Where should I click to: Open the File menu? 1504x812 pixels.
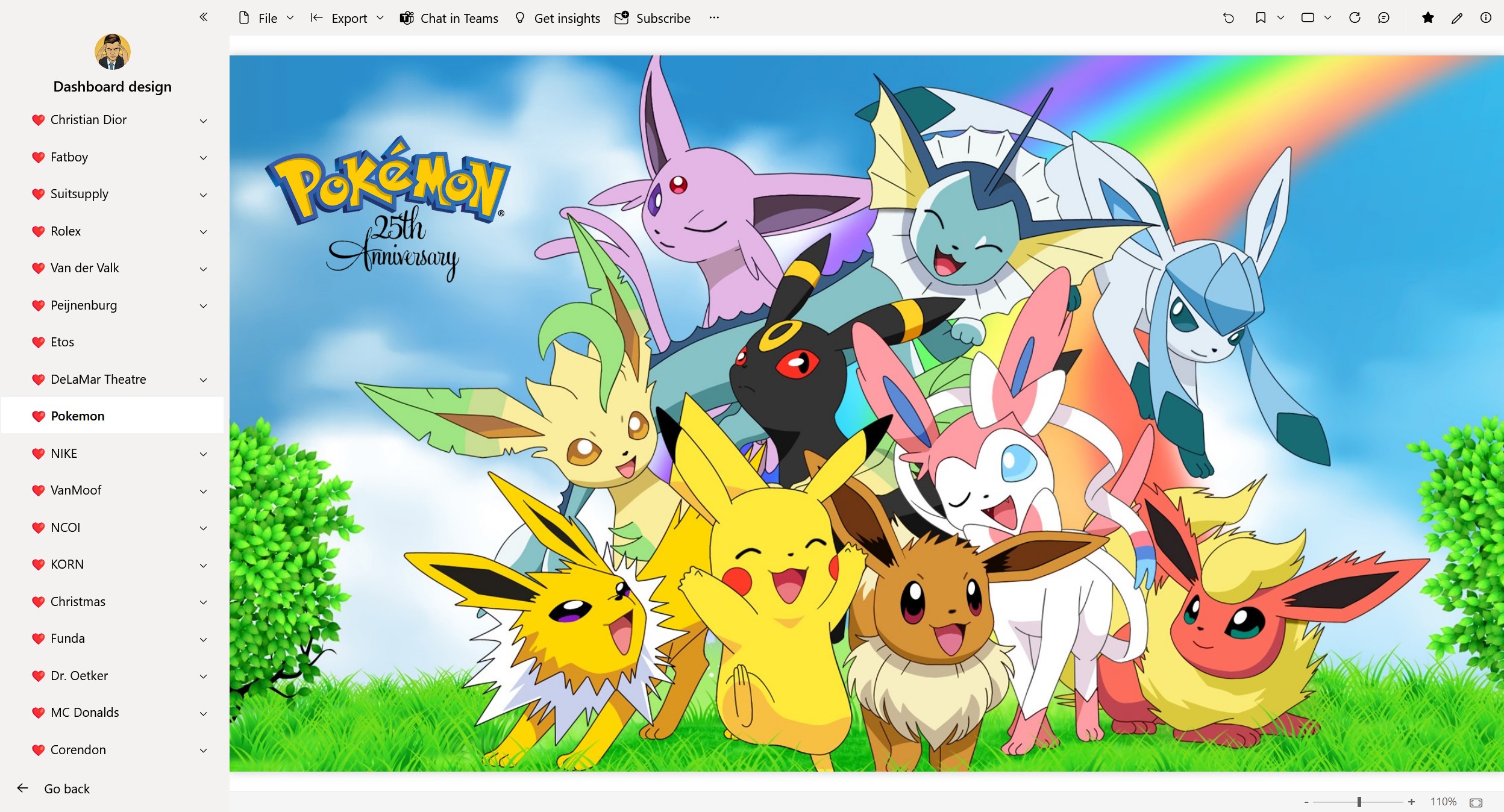266,18
